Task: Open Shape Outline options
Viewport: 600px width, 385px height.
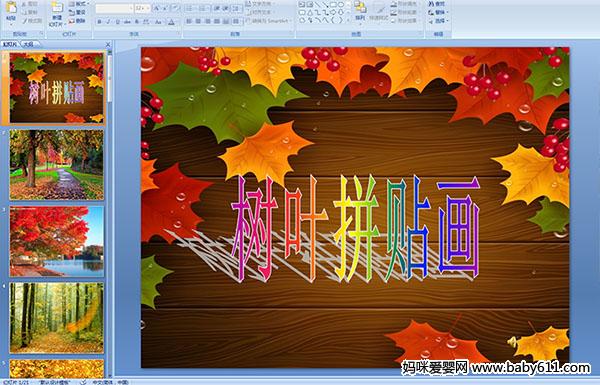Action: (x=404, y=12)
